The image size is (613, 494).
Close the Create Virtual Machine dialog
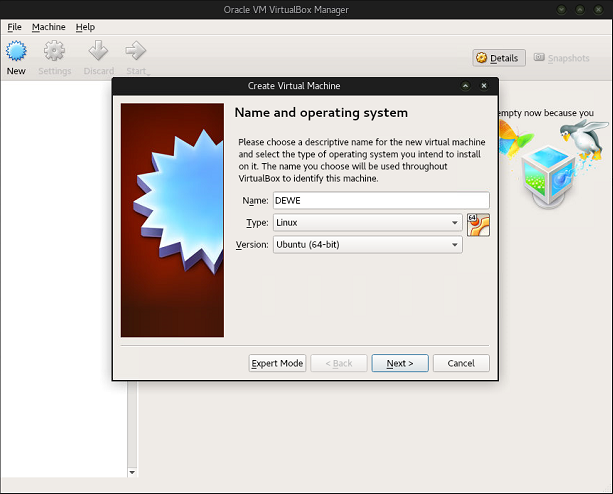click(484, 86)
